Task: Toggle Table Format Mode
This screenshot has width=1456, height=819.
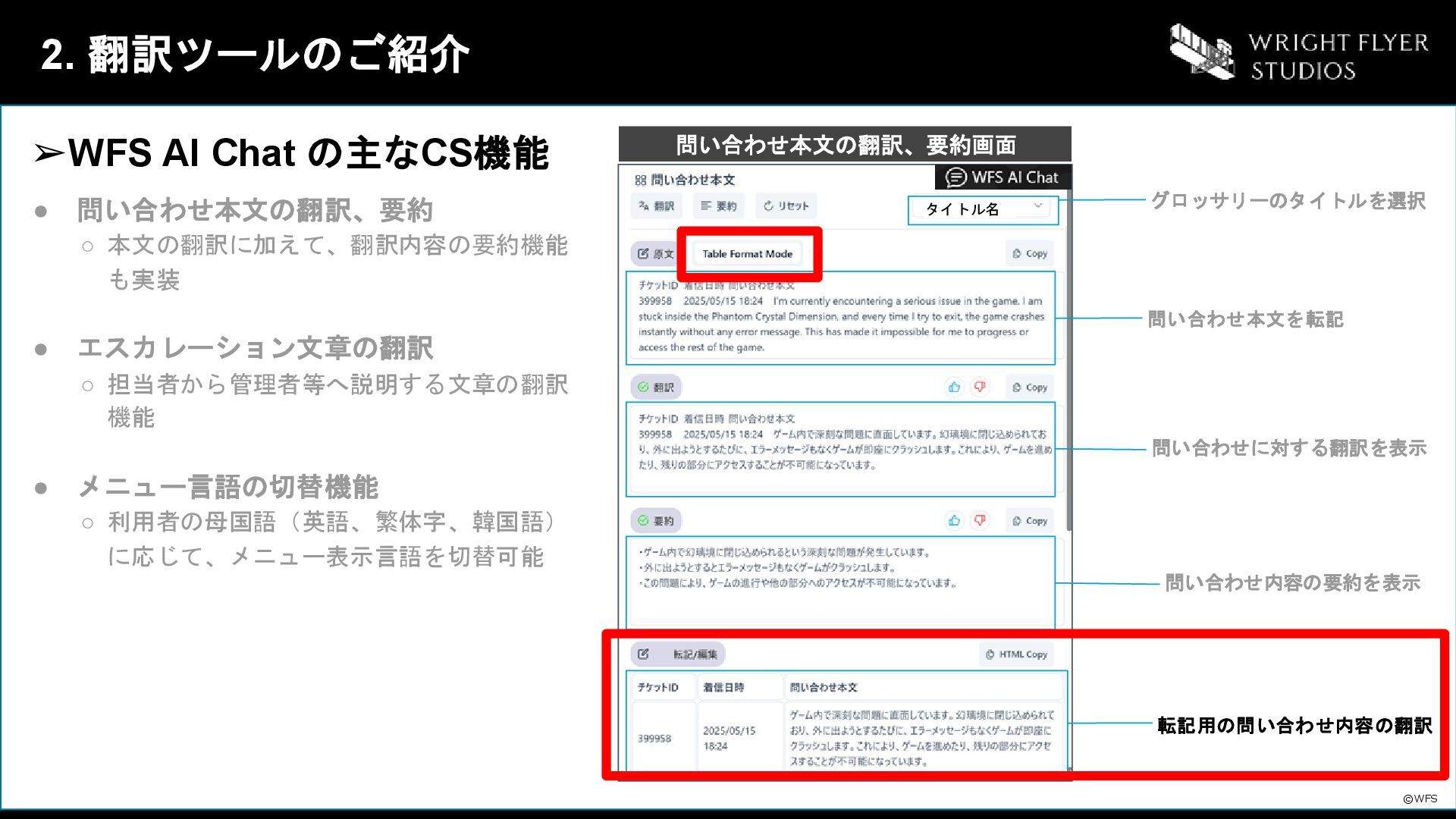Action: tap(747, 254)
